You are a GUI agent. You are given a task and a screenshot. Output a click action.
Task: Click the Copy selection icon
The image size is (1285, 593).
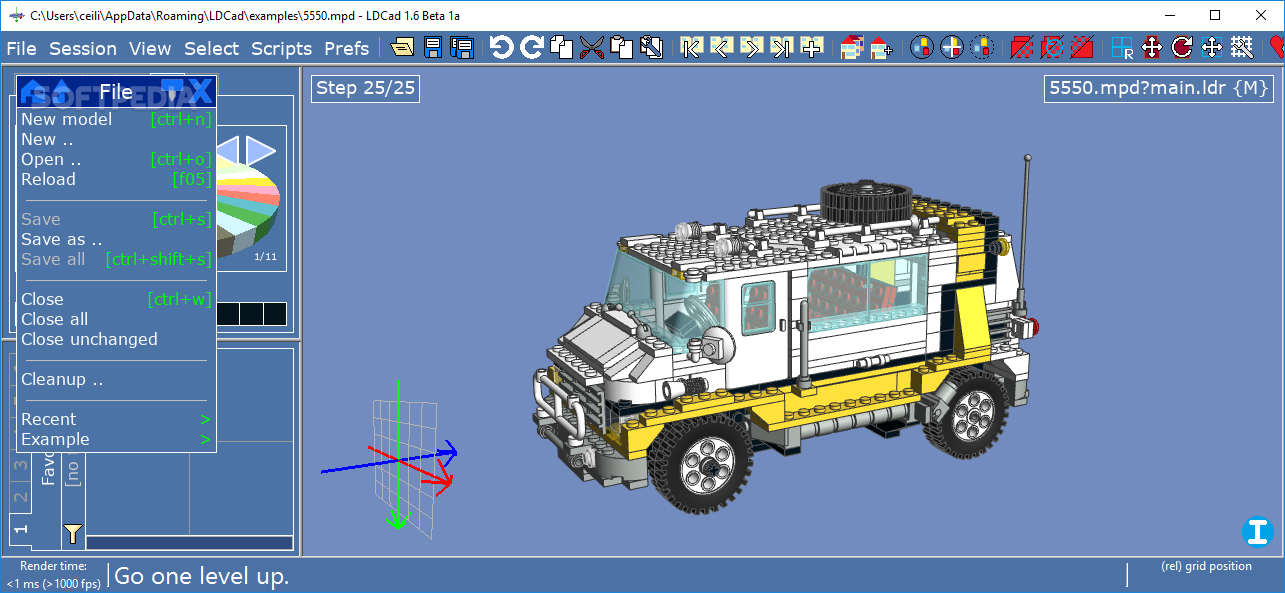tap(562, 47)
